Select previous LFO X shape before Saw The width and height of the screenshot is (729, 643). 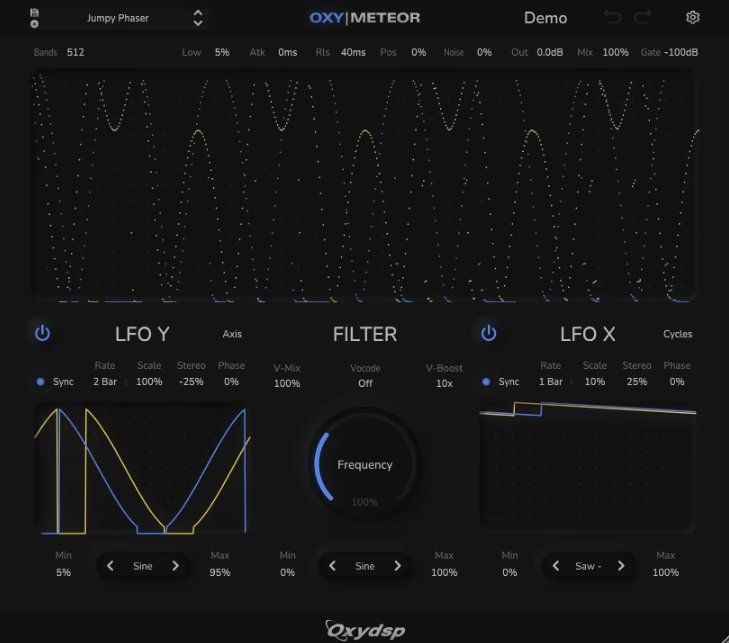(555, 566)
